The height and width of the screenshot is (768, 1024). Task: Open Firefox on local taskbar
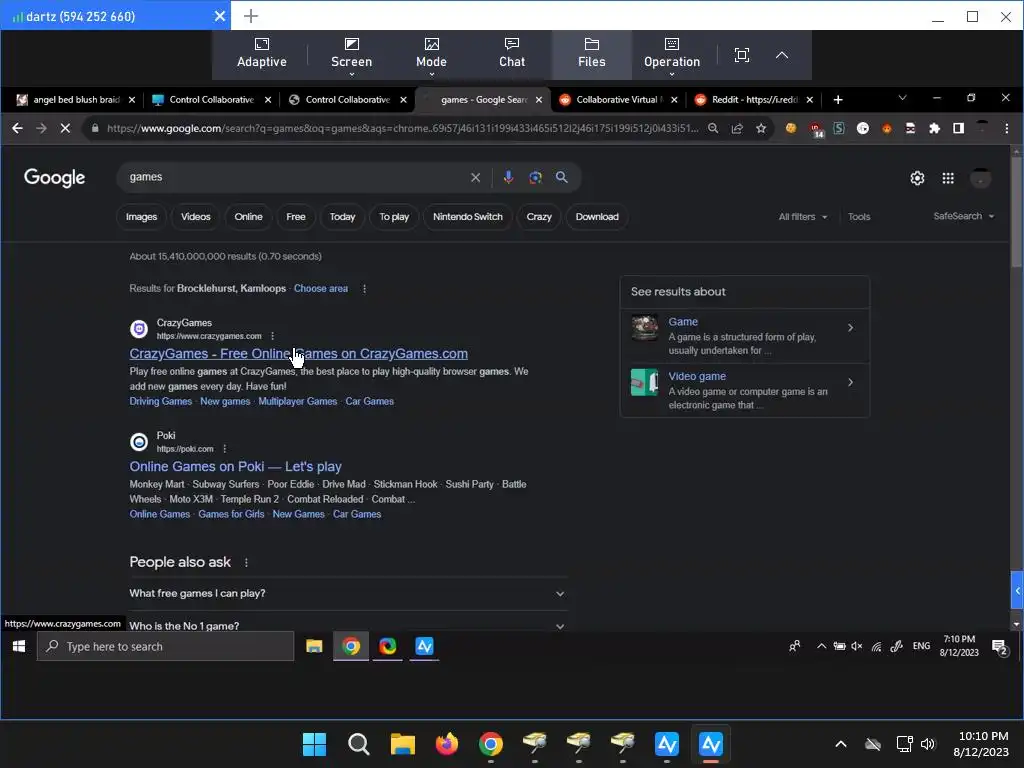pos(447,744)
